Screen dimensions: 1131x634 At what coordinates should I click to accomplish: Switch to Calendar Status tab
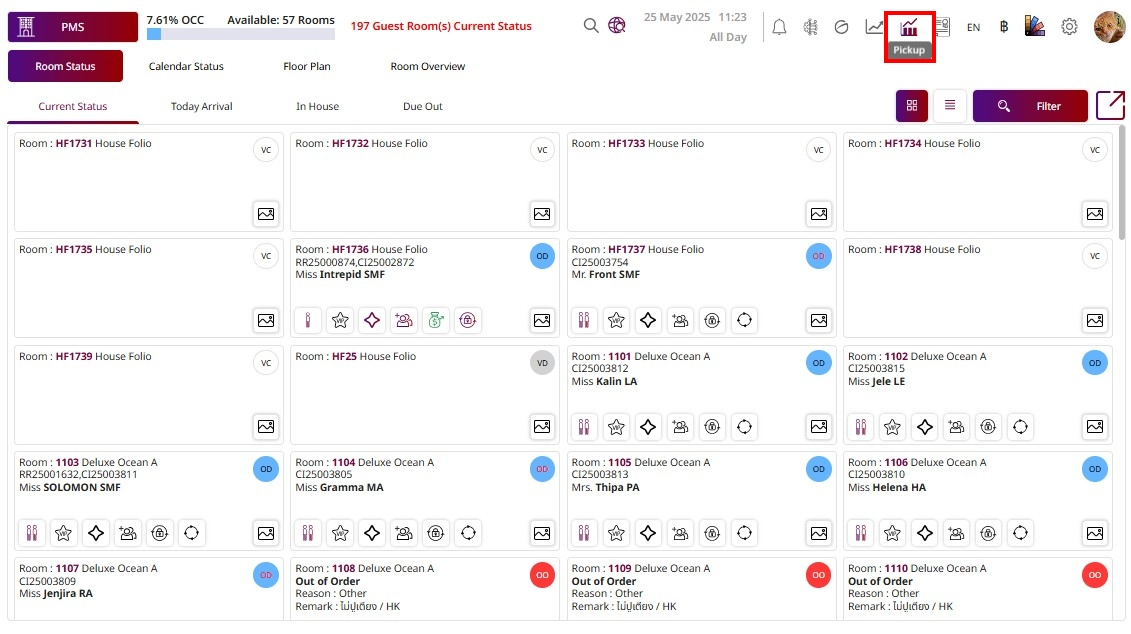(x=186, y=66)
